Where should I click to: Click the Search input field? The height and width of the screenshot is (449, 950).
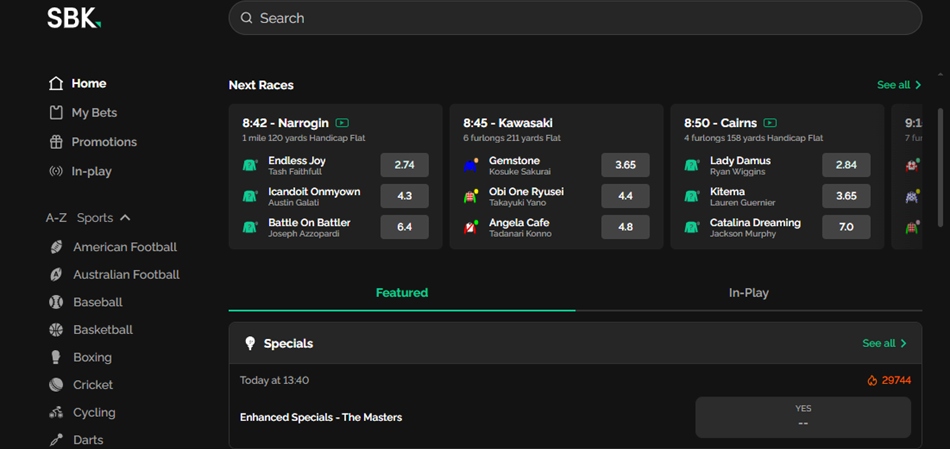[575, 18]
